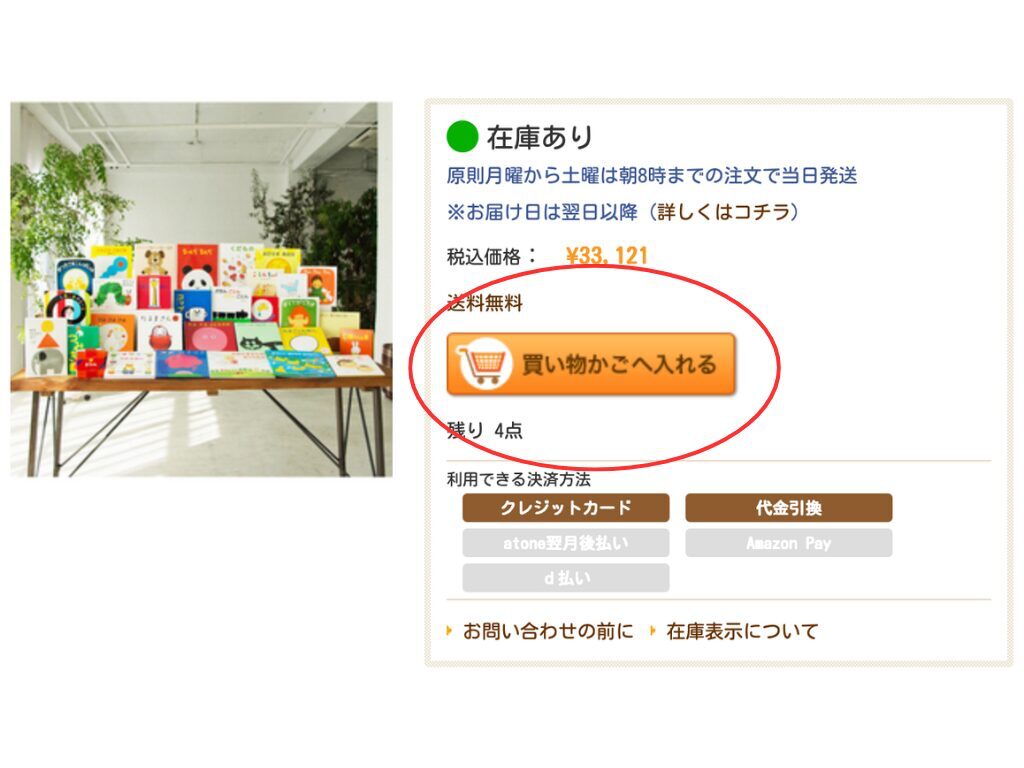1024x768 pixels.
Task: Click the 送料無料 free shipping label
Action: pyautogui.click(x=485, y=303)
